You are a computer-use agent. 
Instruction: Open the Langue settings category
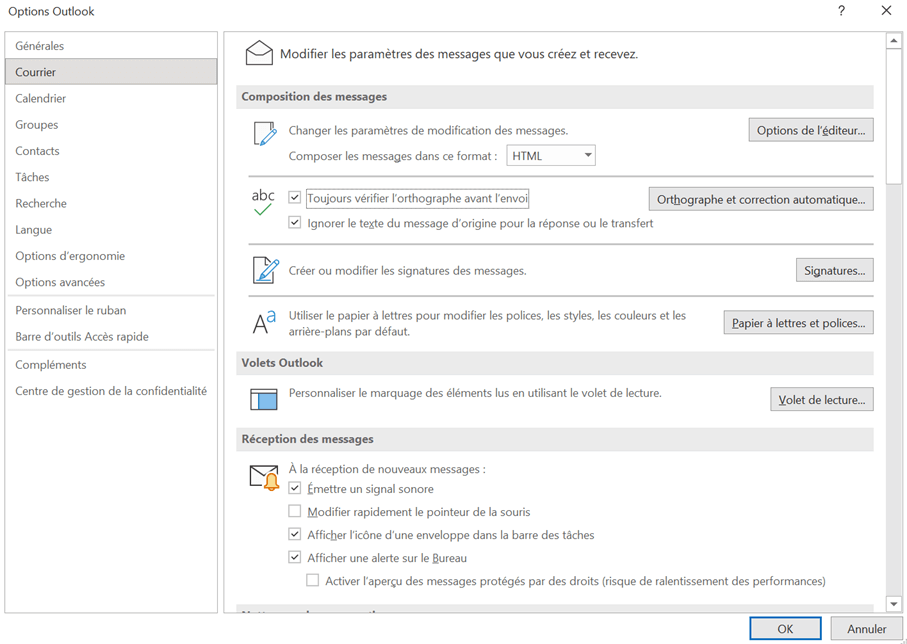[111, 230]
